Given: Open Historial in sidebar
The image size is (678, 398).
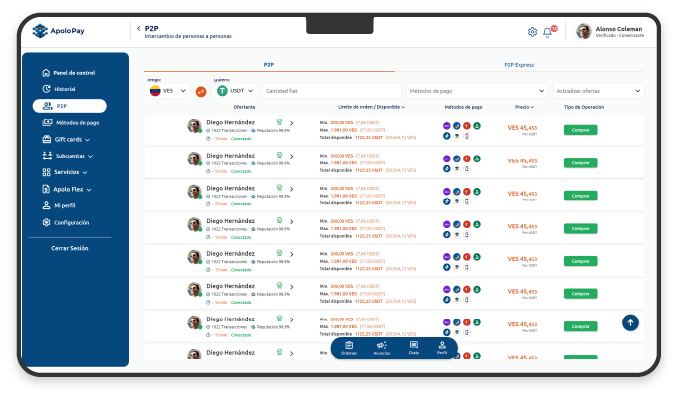Looking at the screenshot, I should point(59,89).
